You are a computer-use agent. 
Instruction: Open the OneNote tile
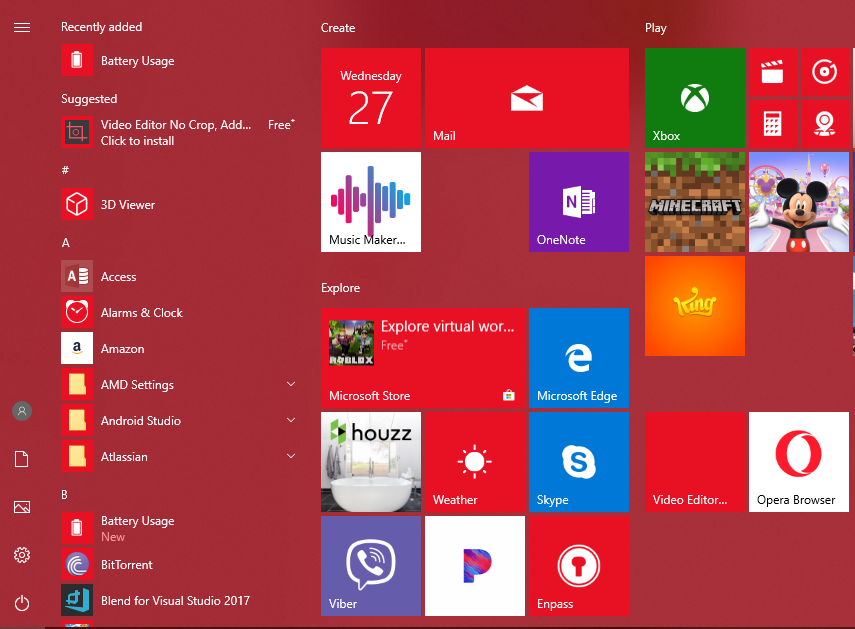(579, 202)
